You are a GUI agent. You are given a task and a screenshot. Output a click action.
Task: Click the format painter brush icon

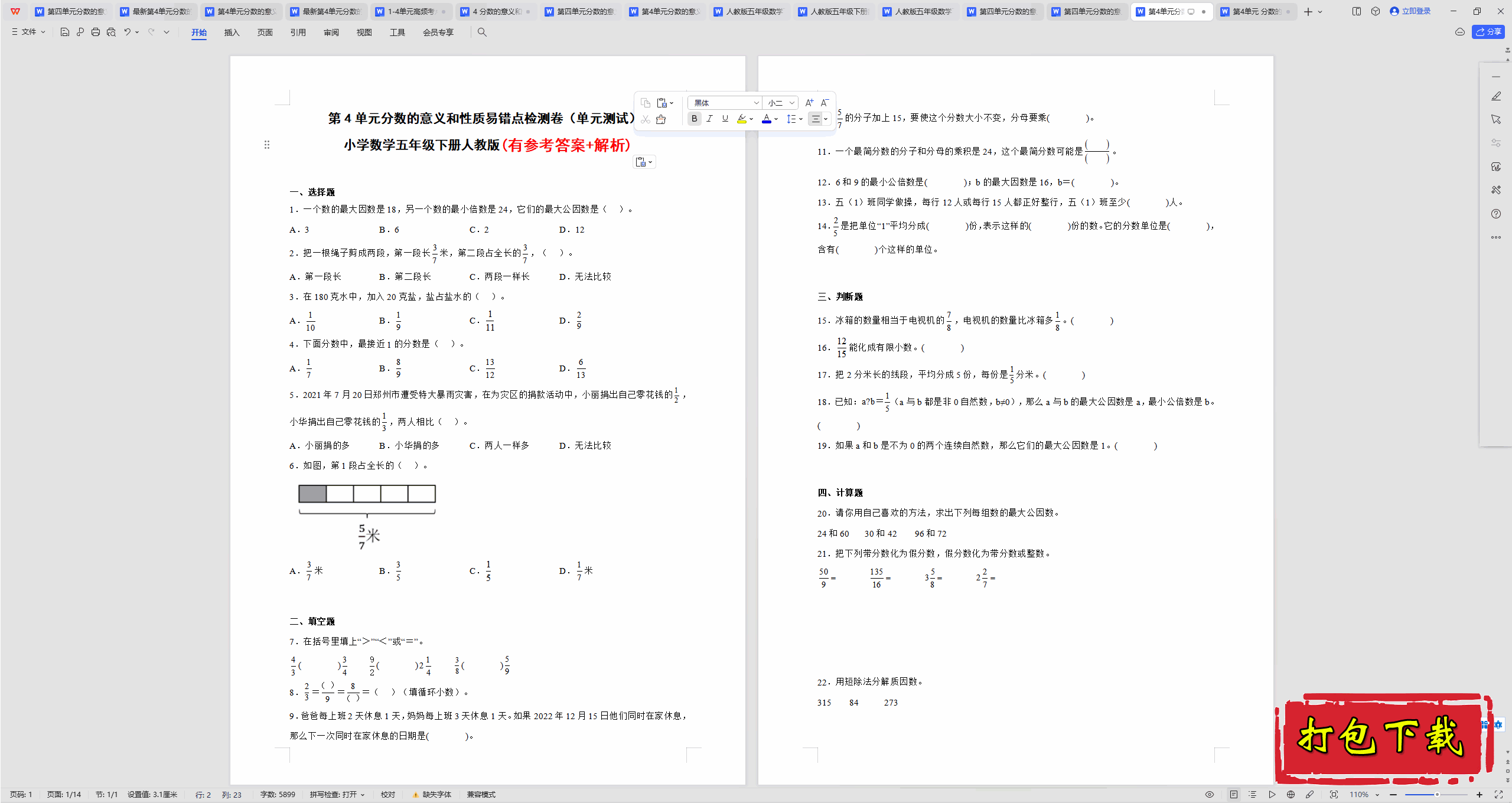[x=661, y=119]
